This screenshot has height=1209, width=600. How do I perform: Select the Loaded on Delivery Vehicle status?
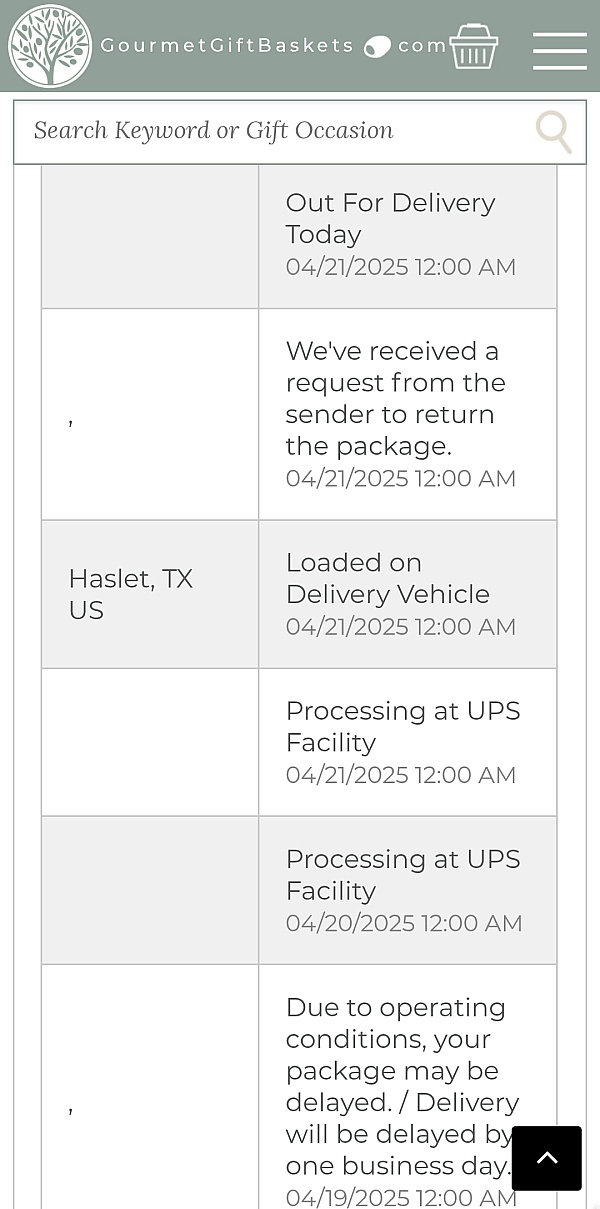coord(387,578)
